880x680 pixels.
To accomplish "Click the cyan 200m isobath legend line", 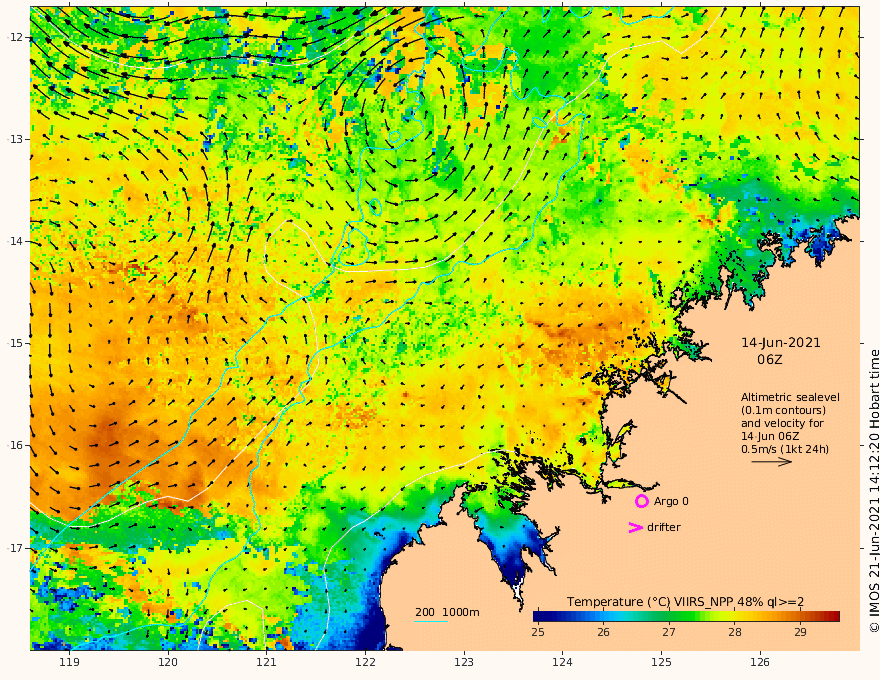I will pos(431,621).
